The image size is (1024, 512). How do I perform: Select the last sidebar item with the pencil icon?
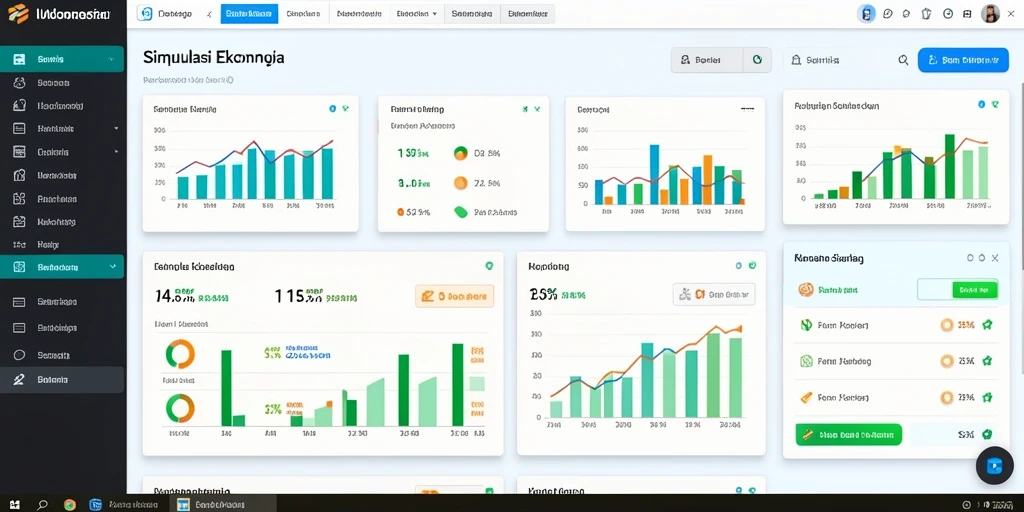tap(62, 379)
